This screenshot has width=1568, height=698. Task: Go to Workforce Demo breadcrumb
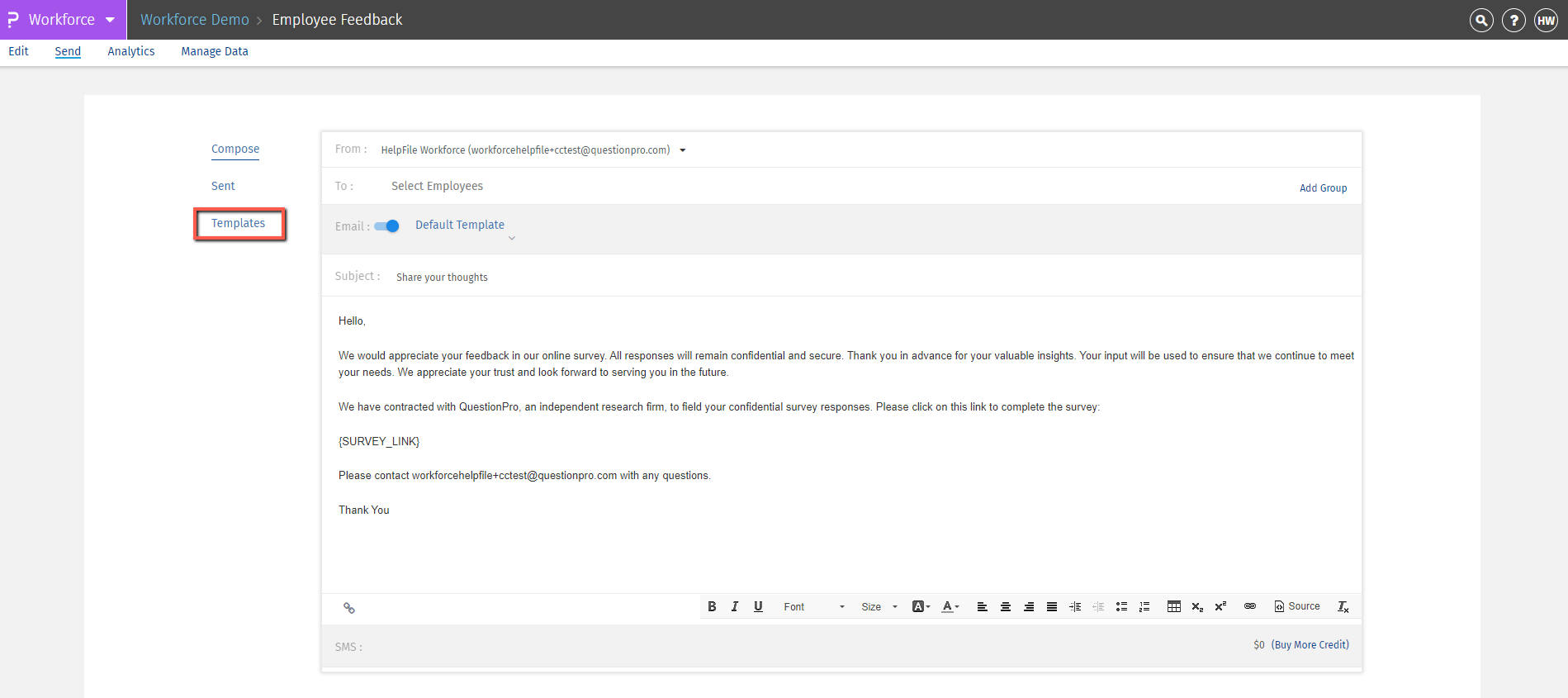195,20
